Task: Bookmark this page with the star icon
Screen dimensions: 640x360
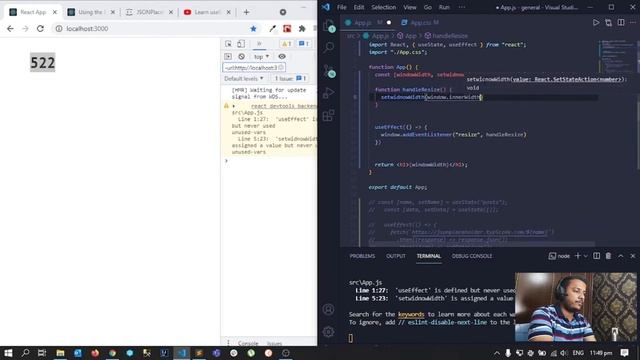Action: (x=253, y=29)
